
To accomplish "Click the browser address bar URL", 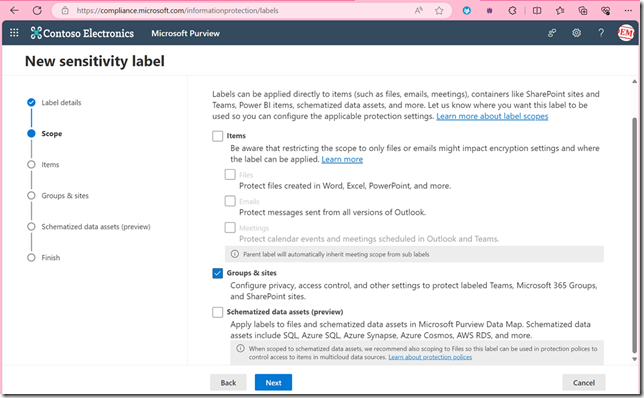I will click(177, 10).
